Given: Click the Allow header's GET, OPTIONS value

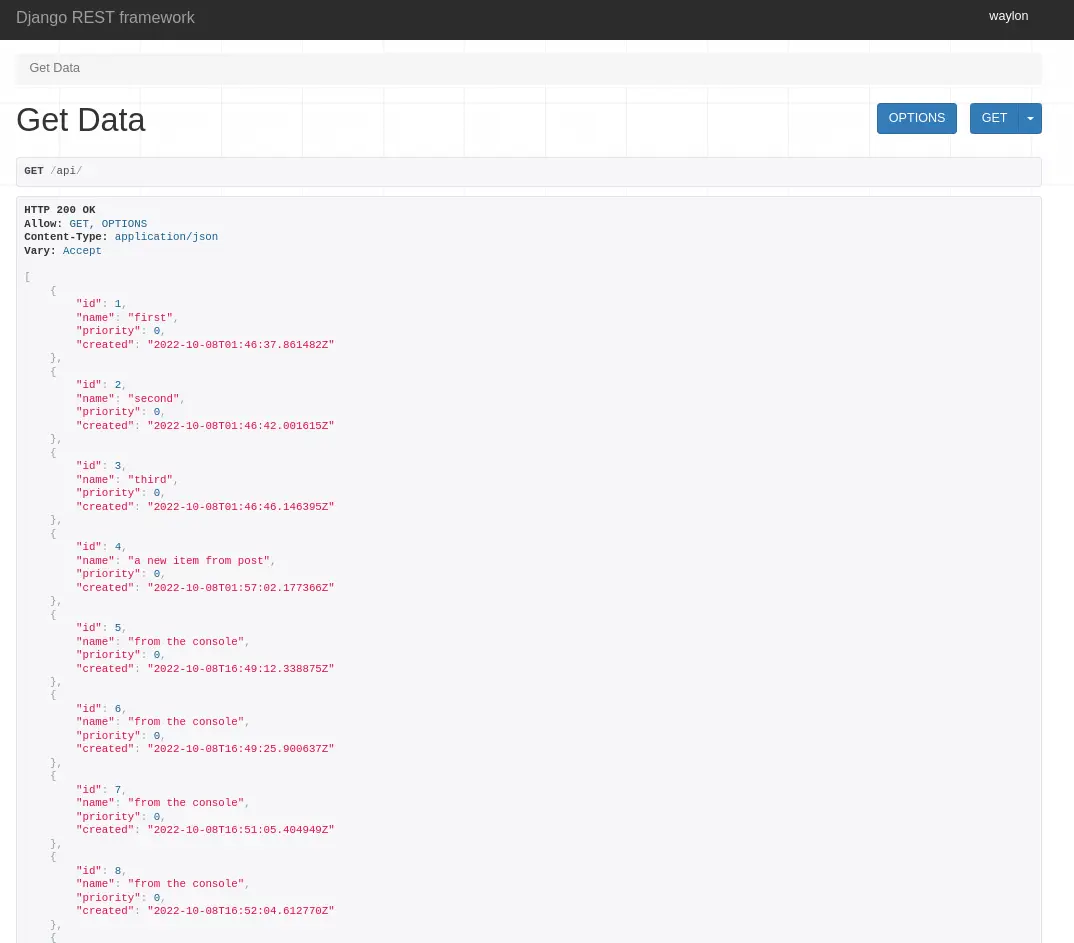Looking at the screenshot, I should click(108, 224).
